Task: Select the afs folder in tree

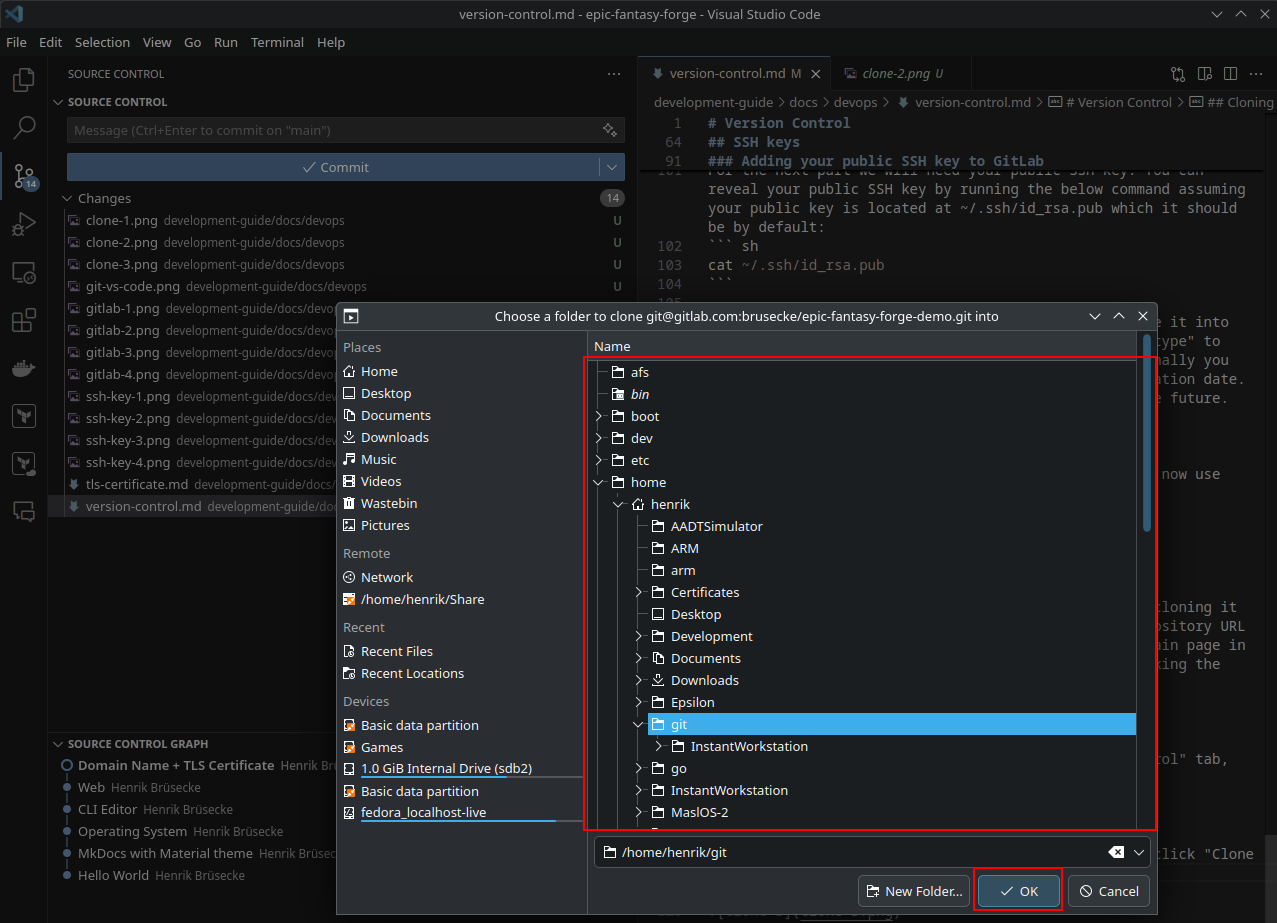Action: tap(639, 372)
